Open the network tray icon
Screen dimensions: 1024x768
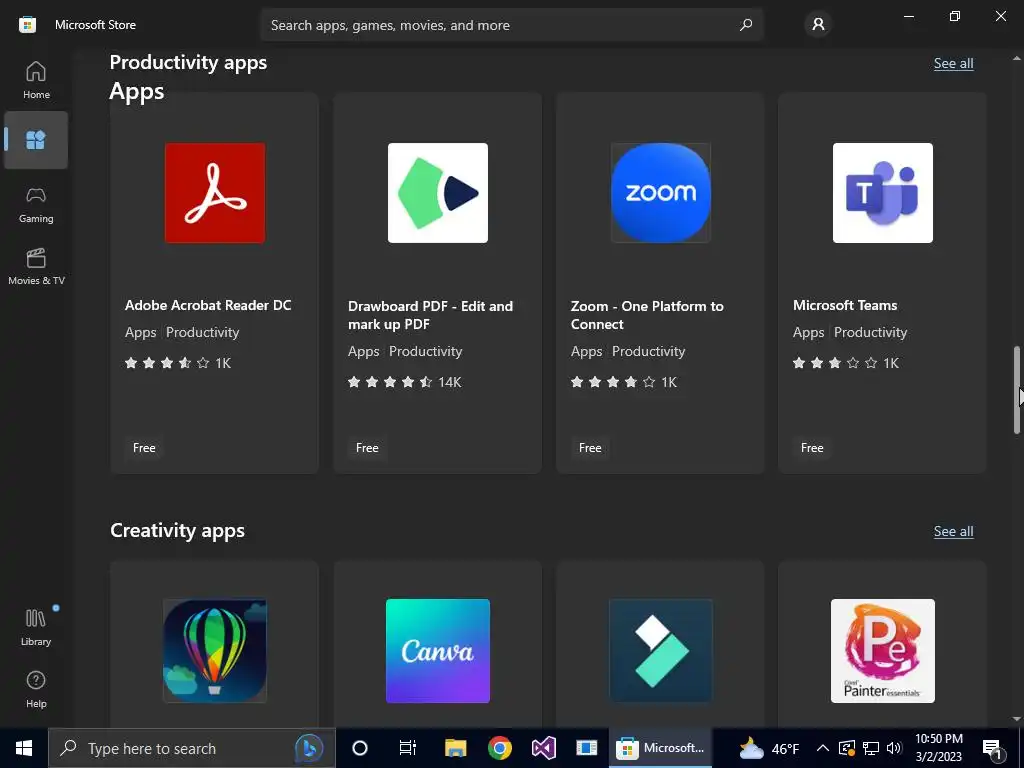click(x=871, y=748)
